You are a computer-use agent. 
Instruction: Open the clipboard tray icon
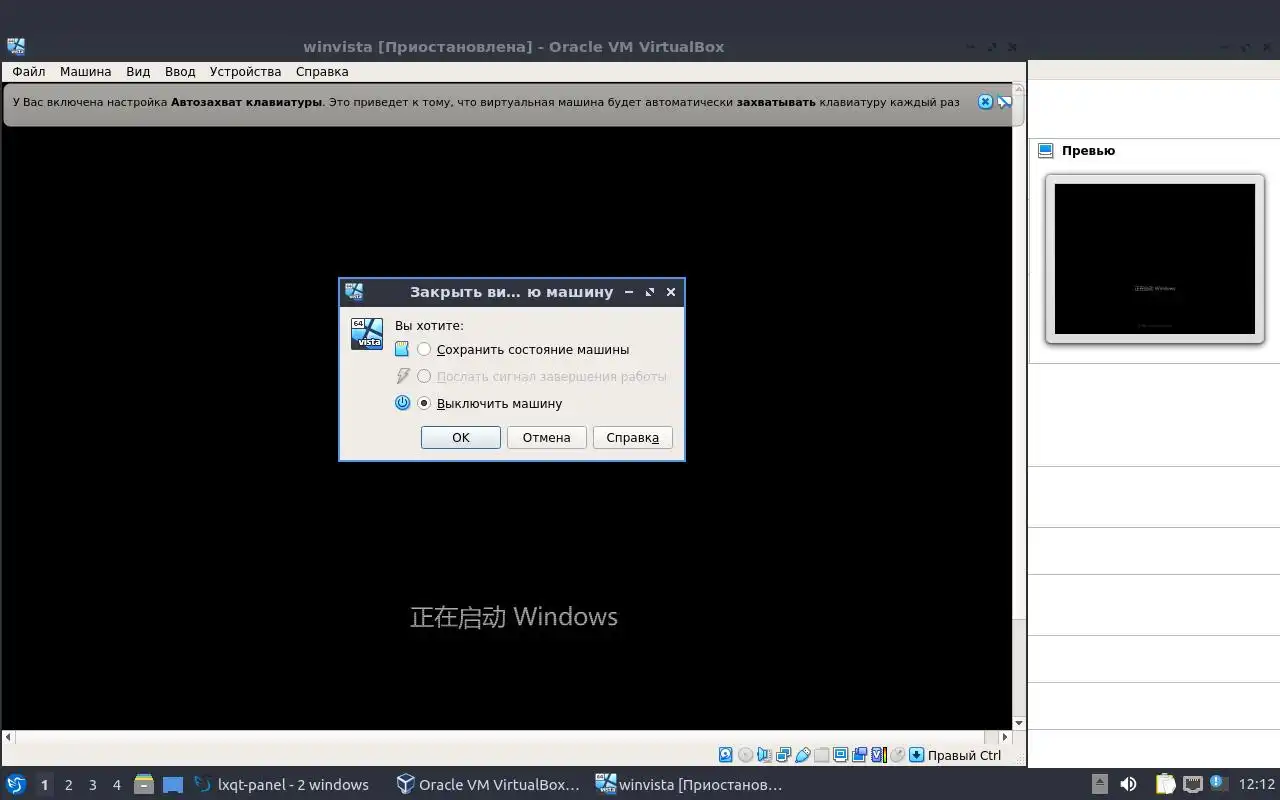coord(1166,784)
